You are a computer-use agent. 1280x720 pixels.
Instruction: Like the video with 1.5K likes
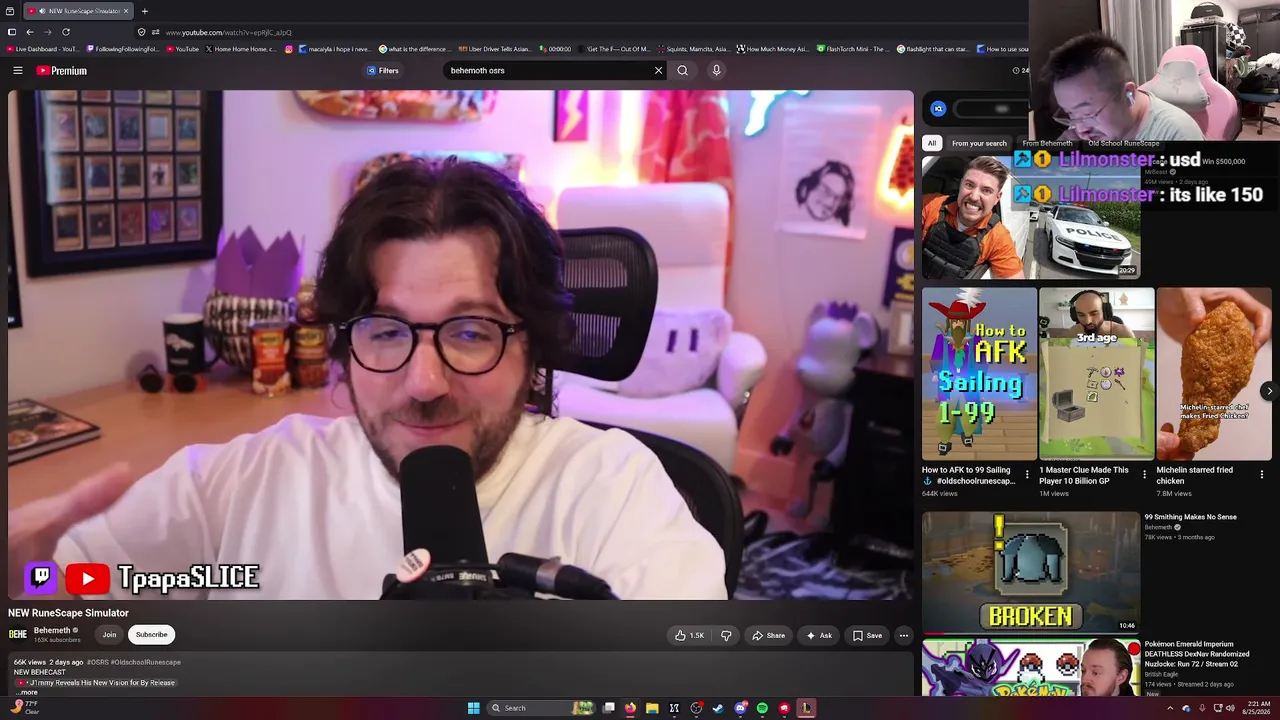tap(689, 635)
